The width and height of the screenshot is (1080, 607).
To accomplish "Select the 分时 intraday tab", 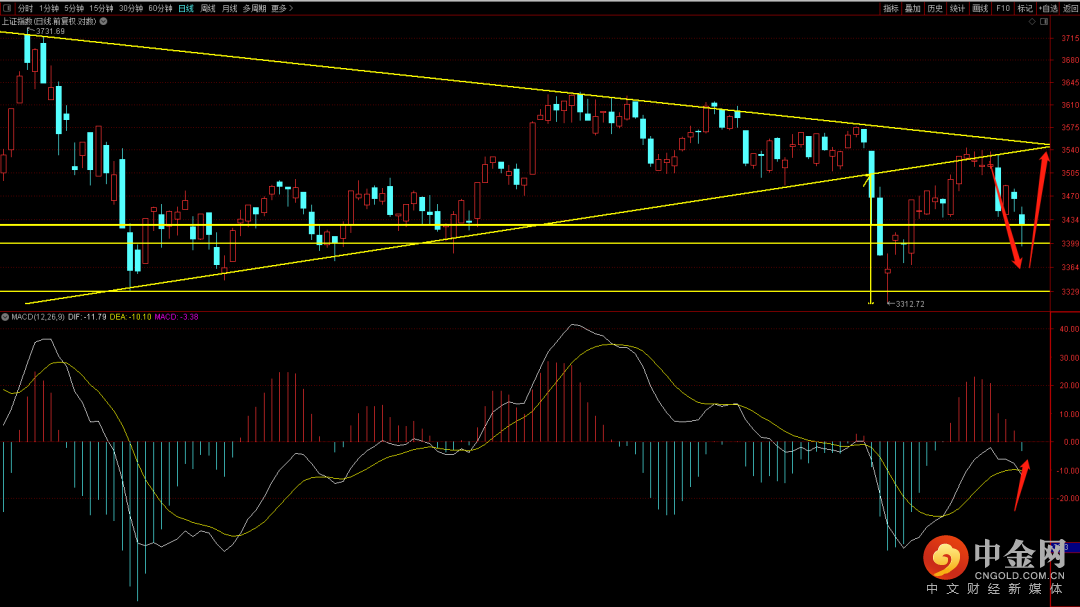I will tap(25, 8).
